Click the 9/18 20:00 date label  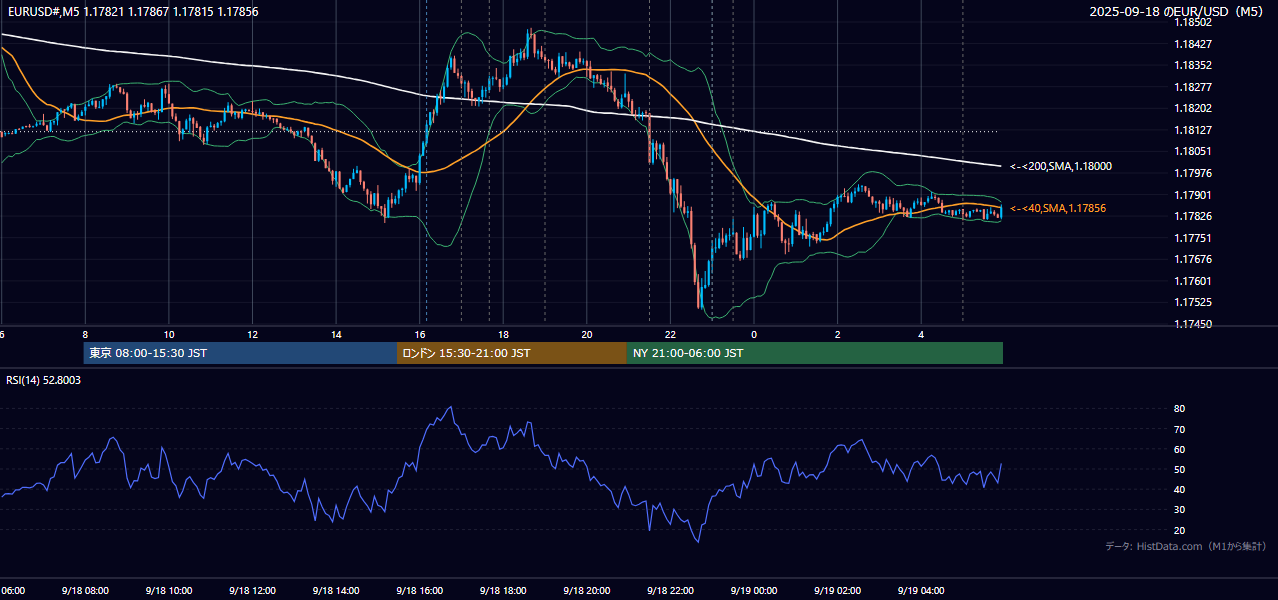click(587, 590)
